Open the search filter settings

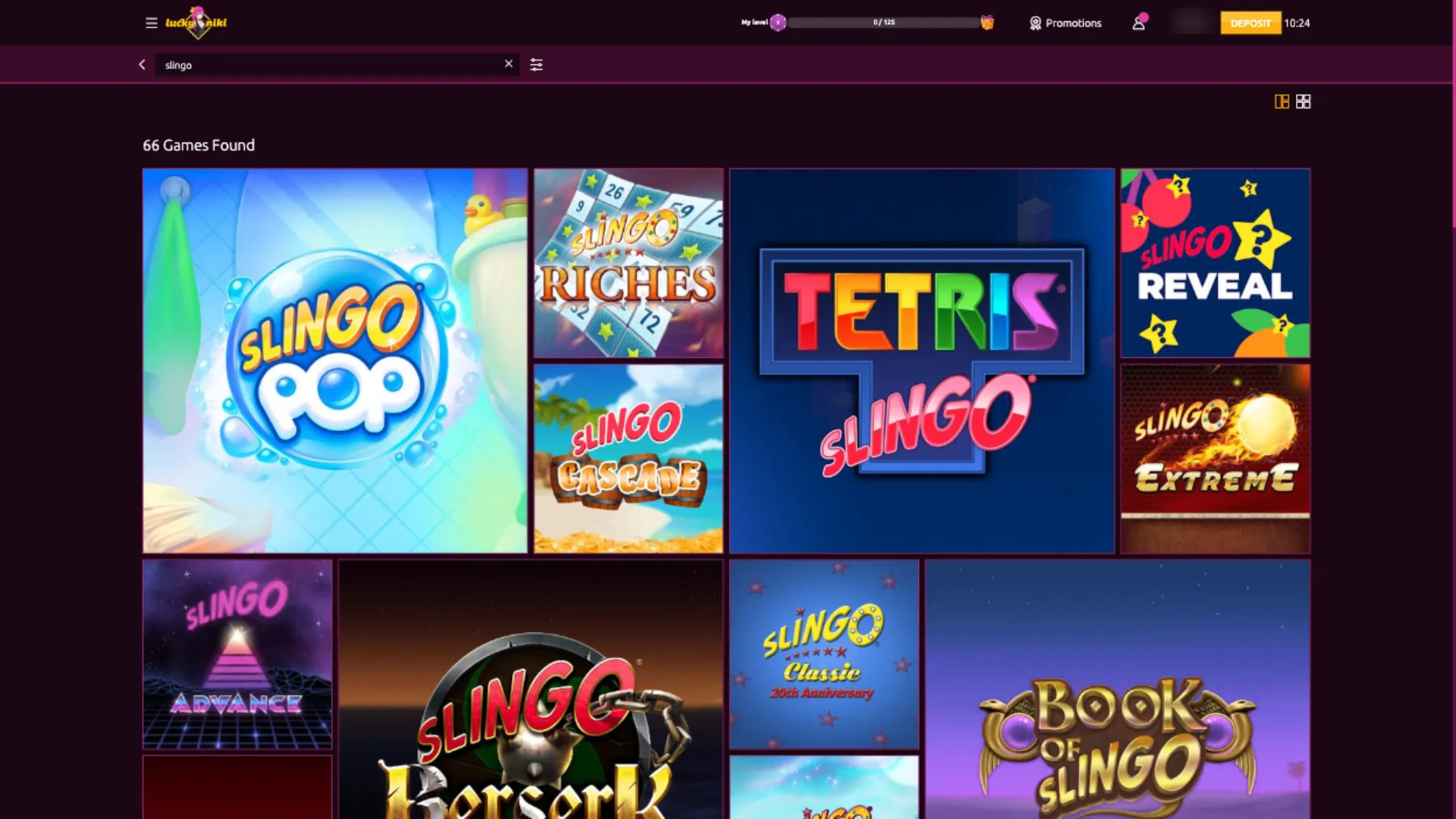coord(536,64)
